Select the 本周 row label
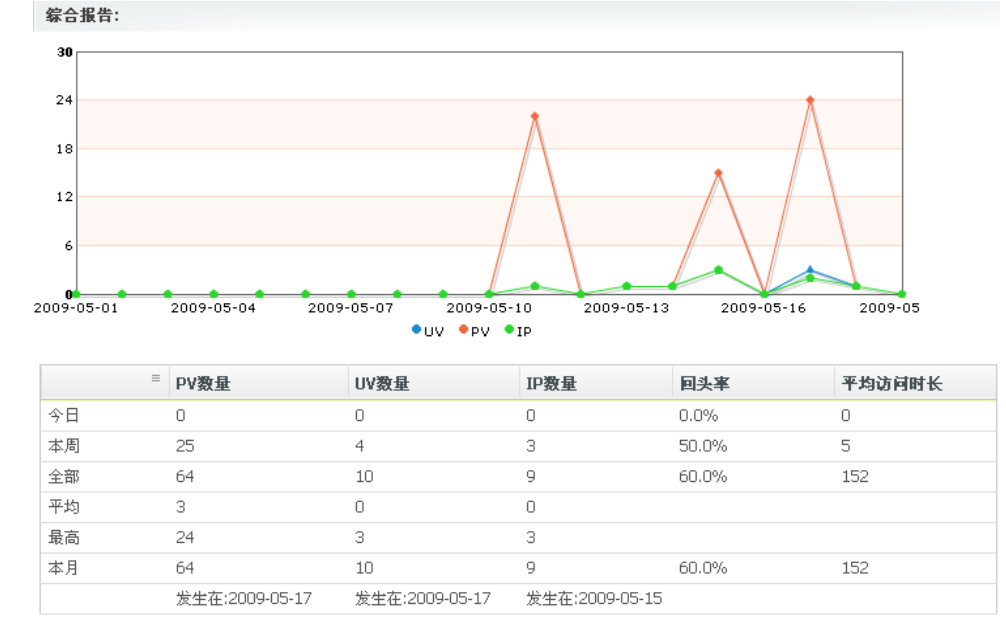 click(64, 446)
